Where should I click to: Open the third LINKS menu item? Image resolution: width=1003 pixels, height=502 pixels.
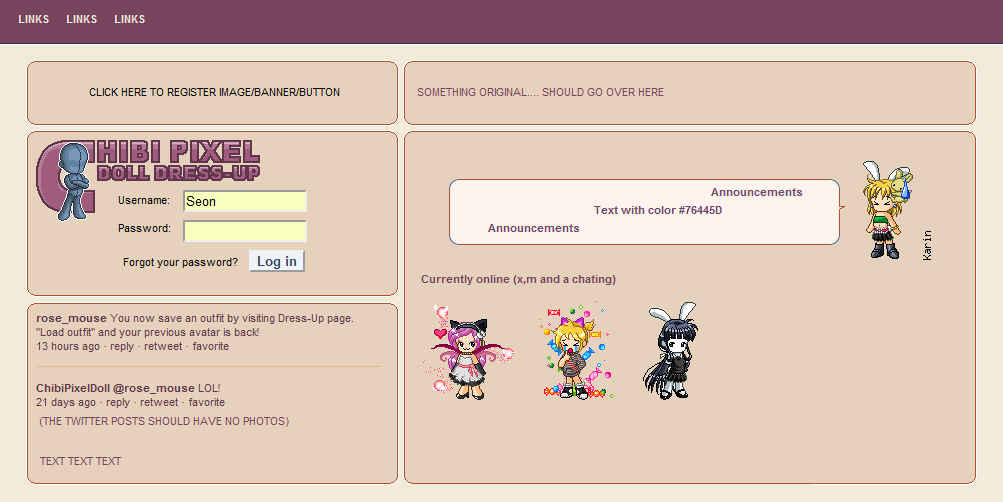click(x=130, y=19)
